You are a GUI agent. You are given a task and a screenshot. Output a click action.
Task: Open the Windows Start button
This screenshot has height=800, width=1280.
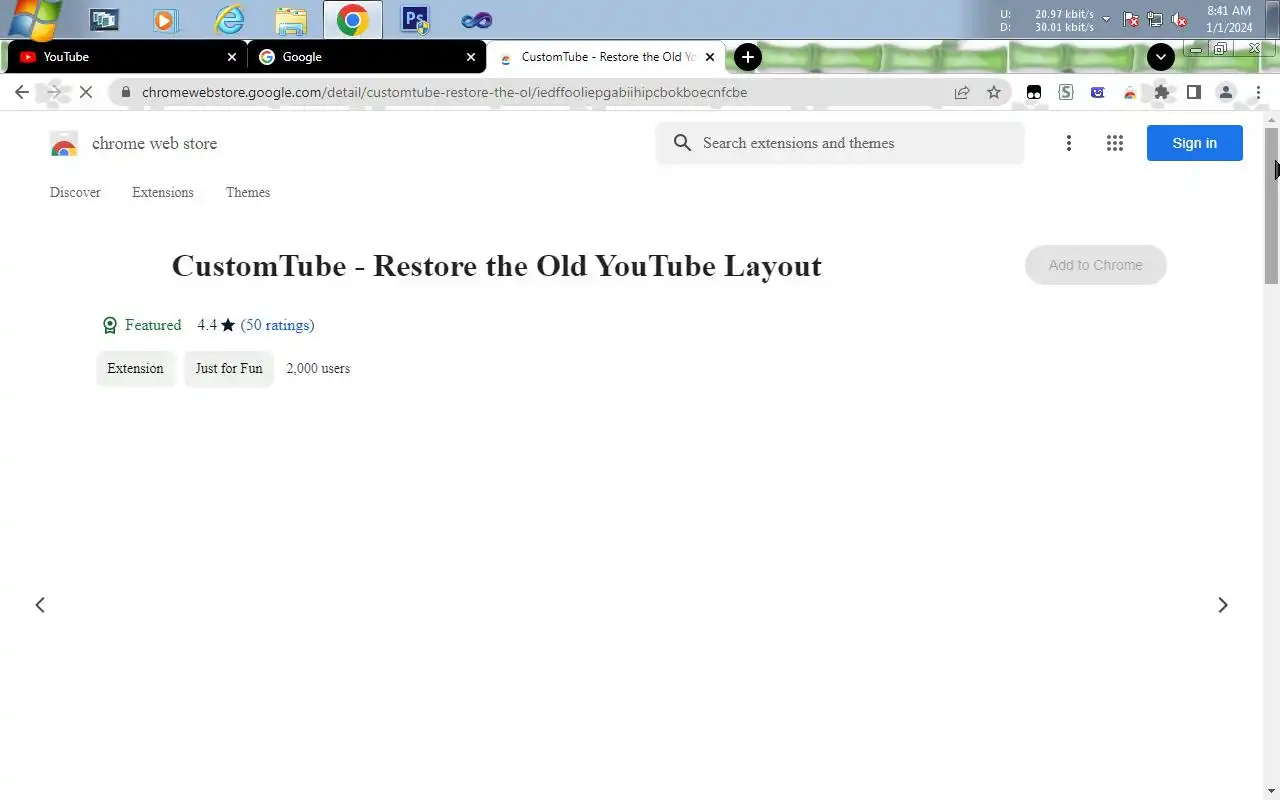pos(36,18)
